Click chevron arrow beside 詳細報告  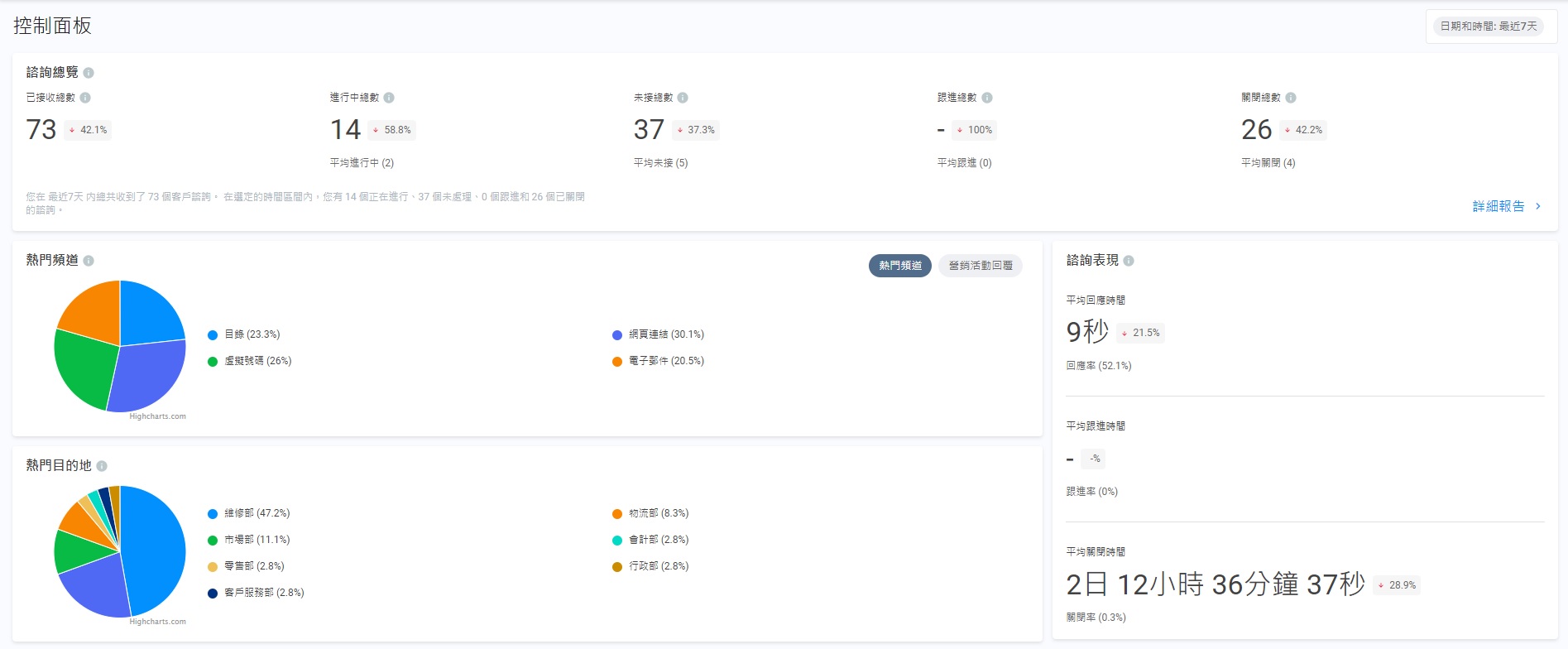(1538, 206)
